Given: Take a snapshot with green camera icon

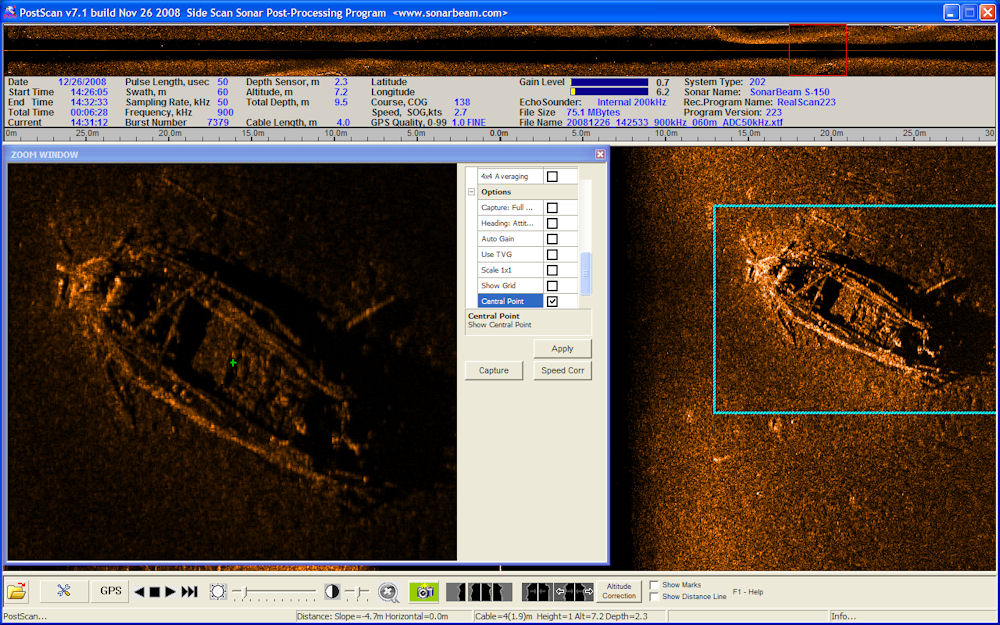Looking at the screenshot, I should coord(424,592).
